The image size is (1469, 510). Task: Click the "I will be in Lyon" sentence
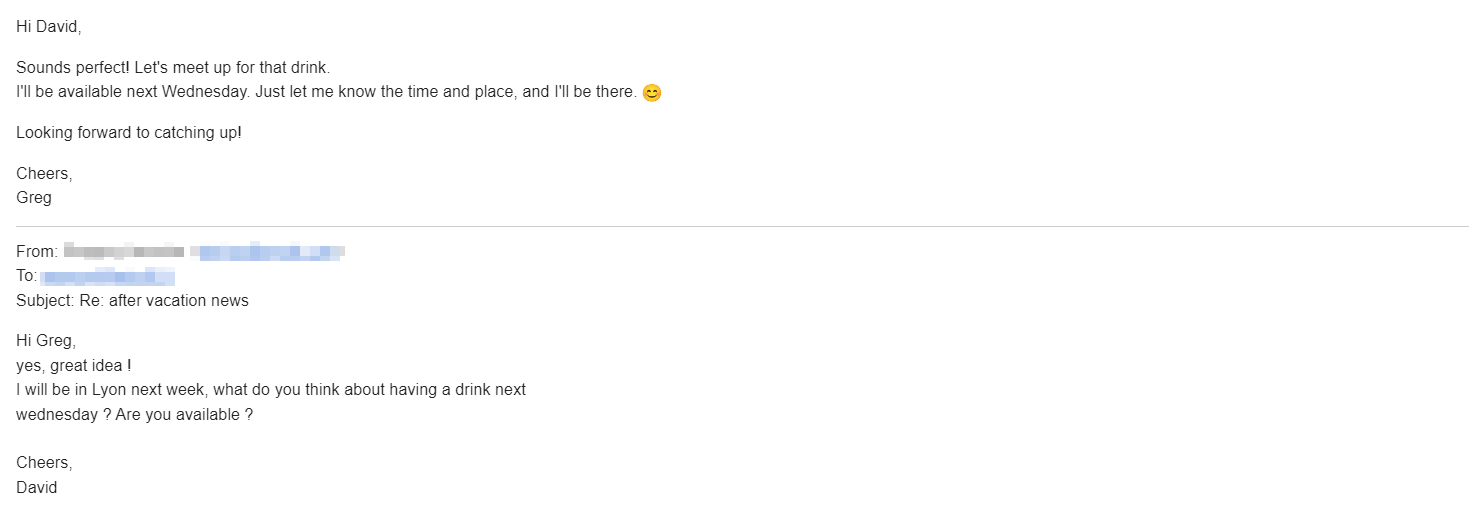click(271, 390)
